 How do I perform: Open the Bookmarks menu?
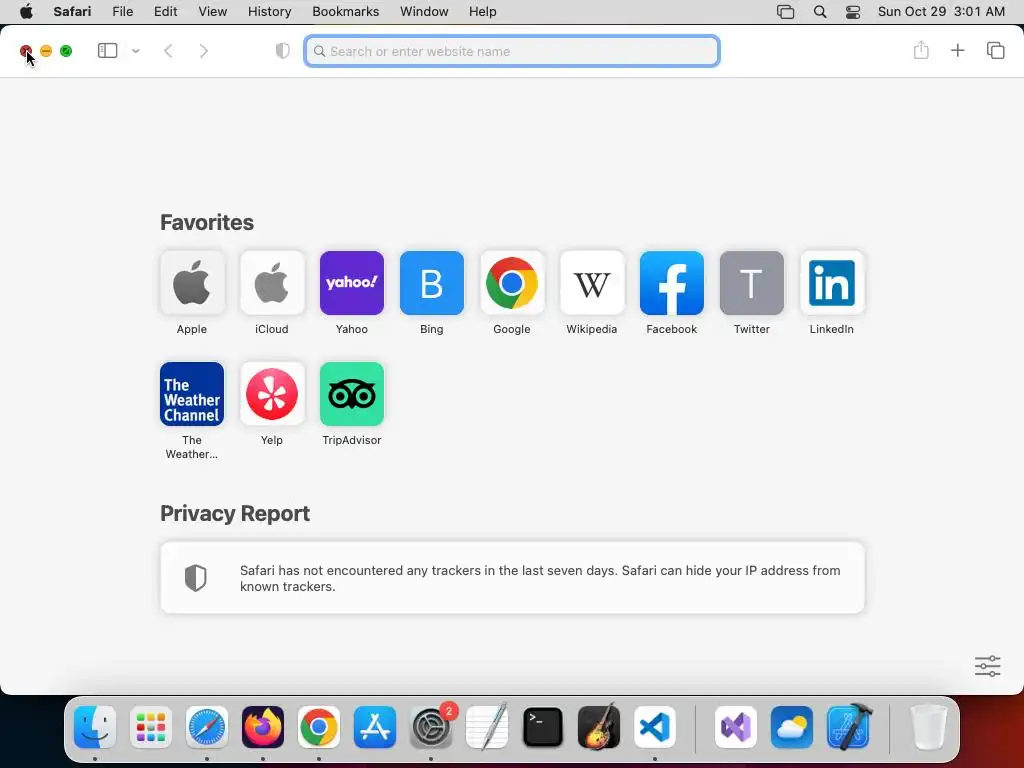pos(345,11)
